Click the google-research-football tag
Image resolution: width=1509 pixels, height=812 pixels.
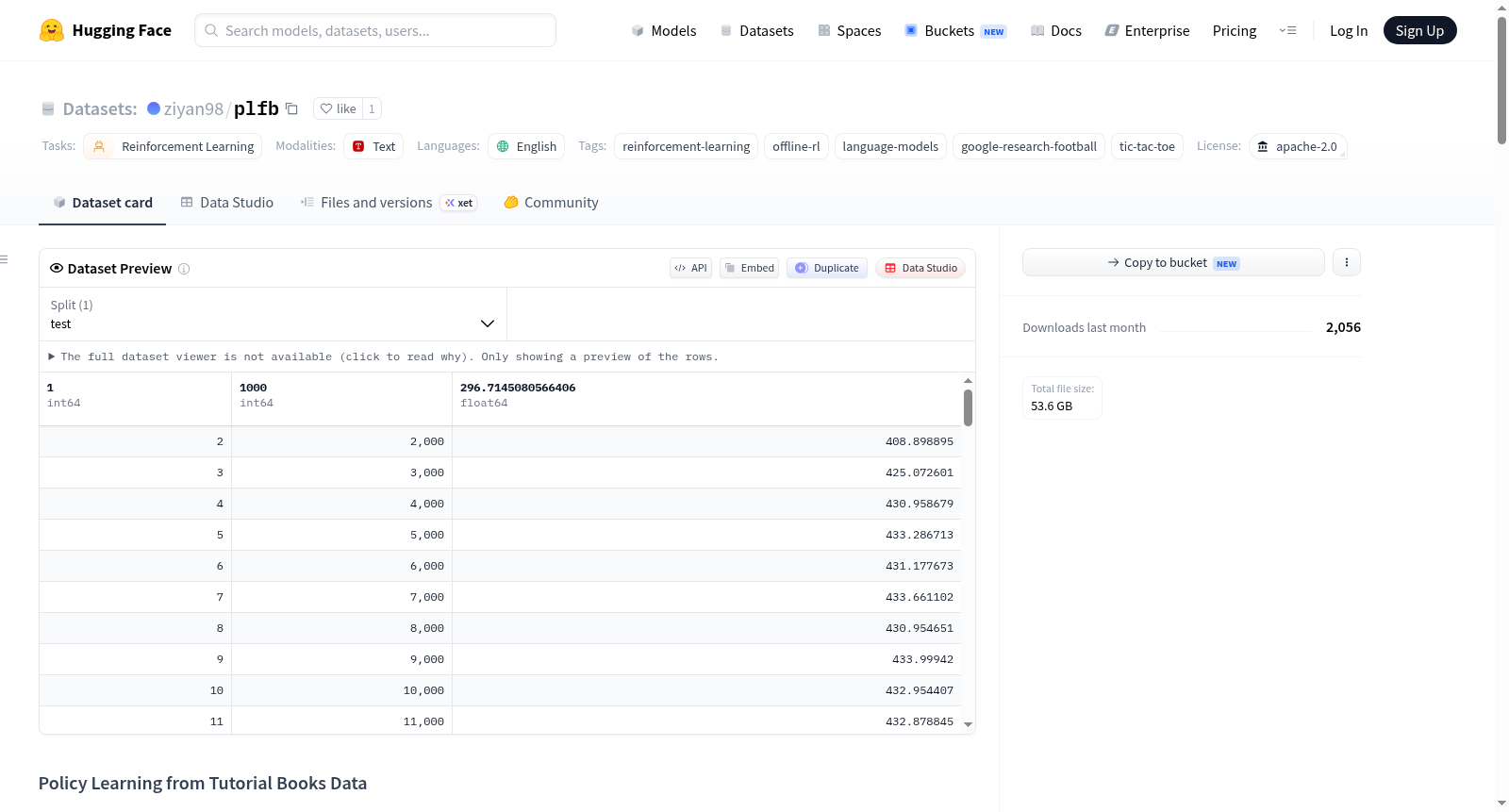pos(1028,146)
